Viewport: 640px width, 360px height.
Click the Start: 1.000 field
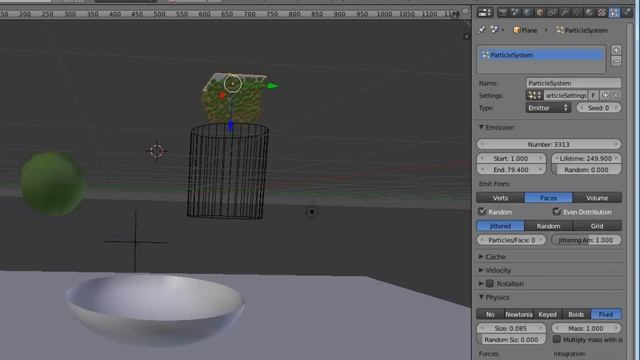pyautogui.click(x=511, y=158)
